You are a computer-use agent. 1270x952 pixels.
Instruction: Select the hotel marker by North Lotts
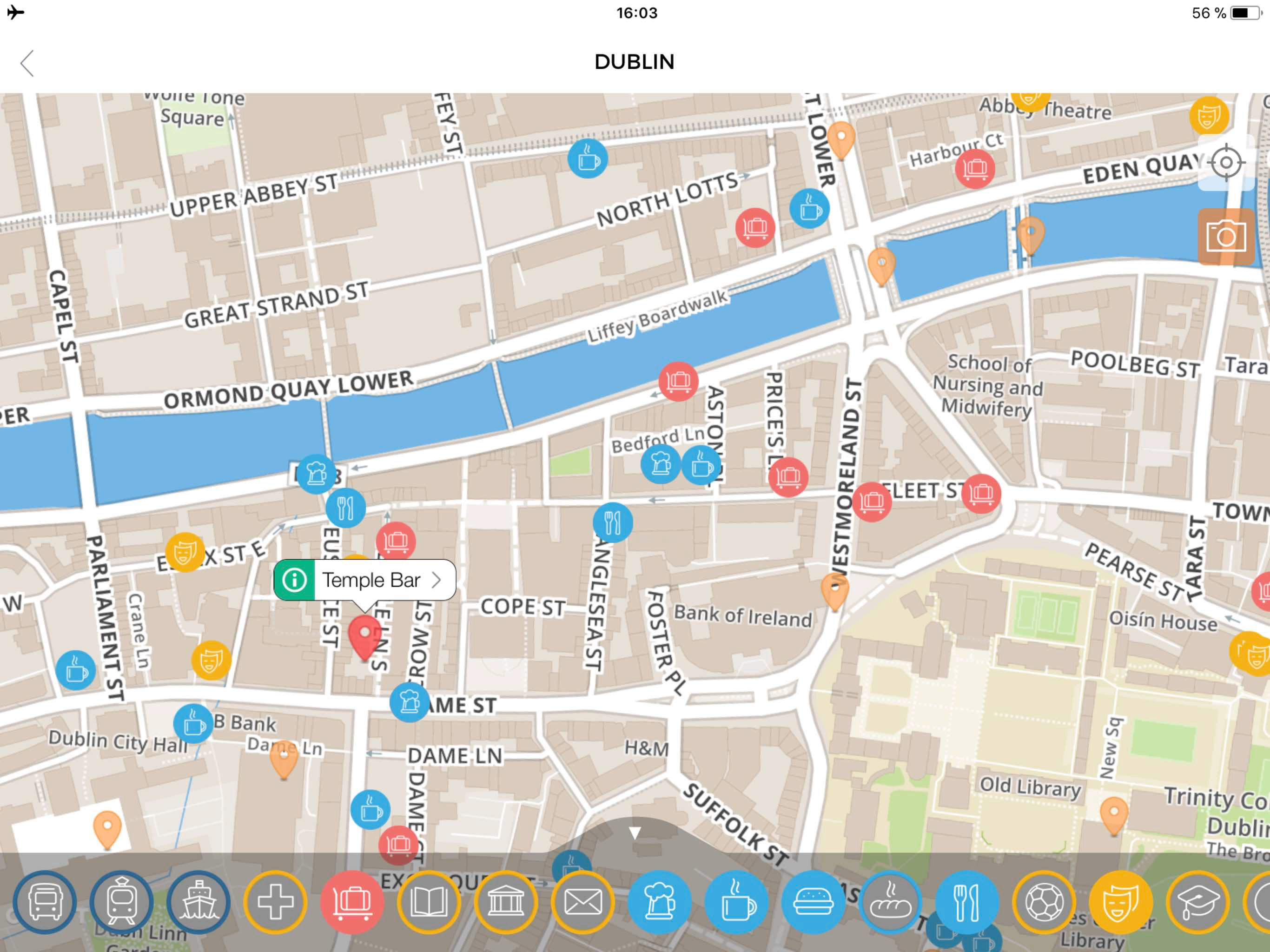(x=755, y=227)
